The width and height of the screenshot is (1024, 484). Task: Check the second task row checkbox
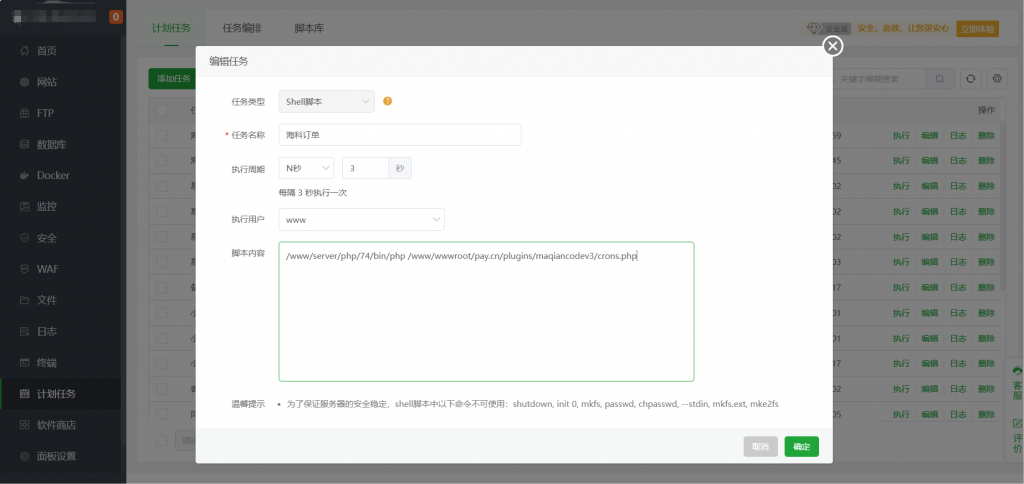click(162, 160)
